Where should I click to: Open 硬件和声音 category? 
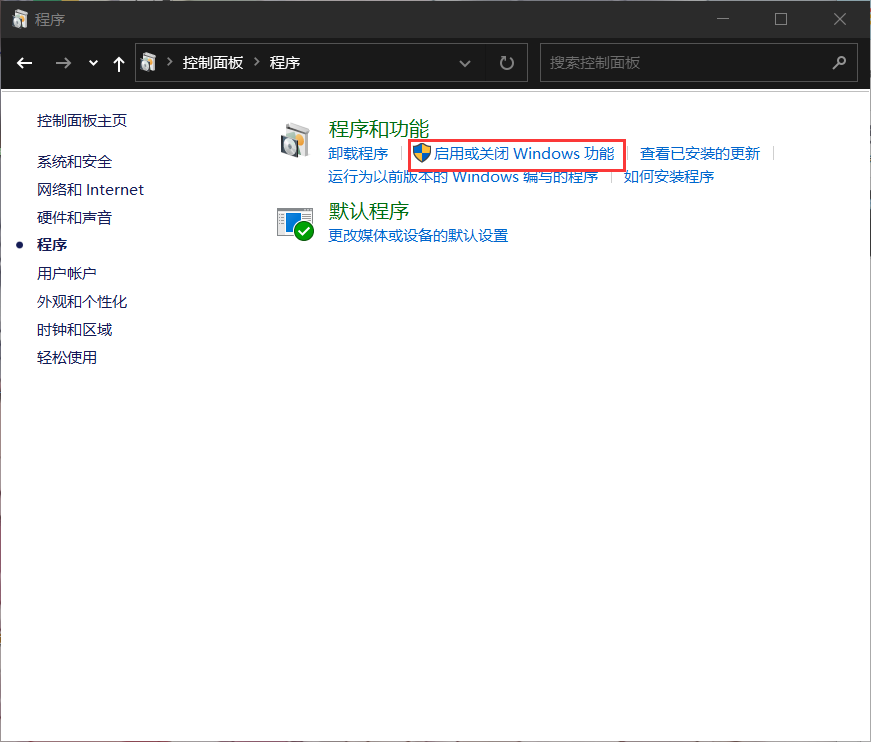click(74, 218)
